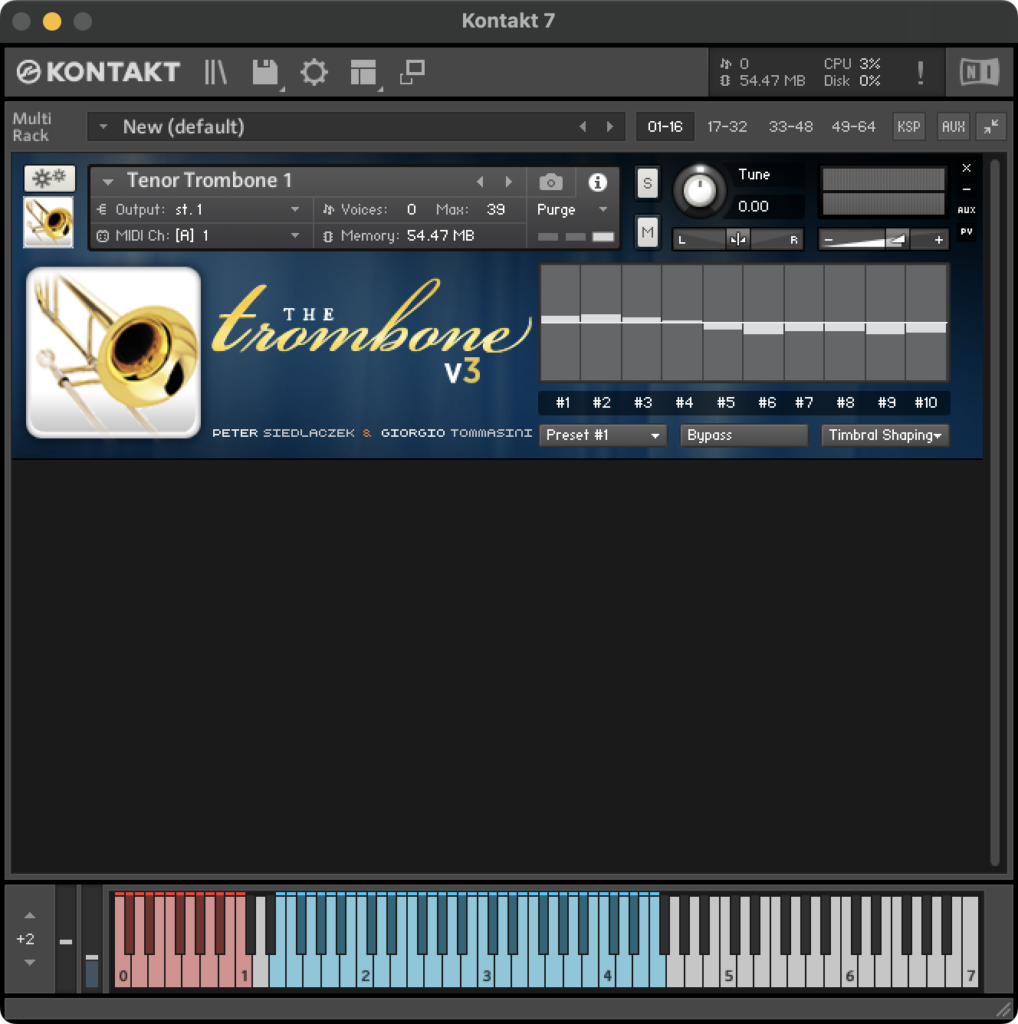Image resolution: width=1018 pixels, height=1024 pixels.
Task: Select the 17-32 rack page
Action: [x=727, y=127]
